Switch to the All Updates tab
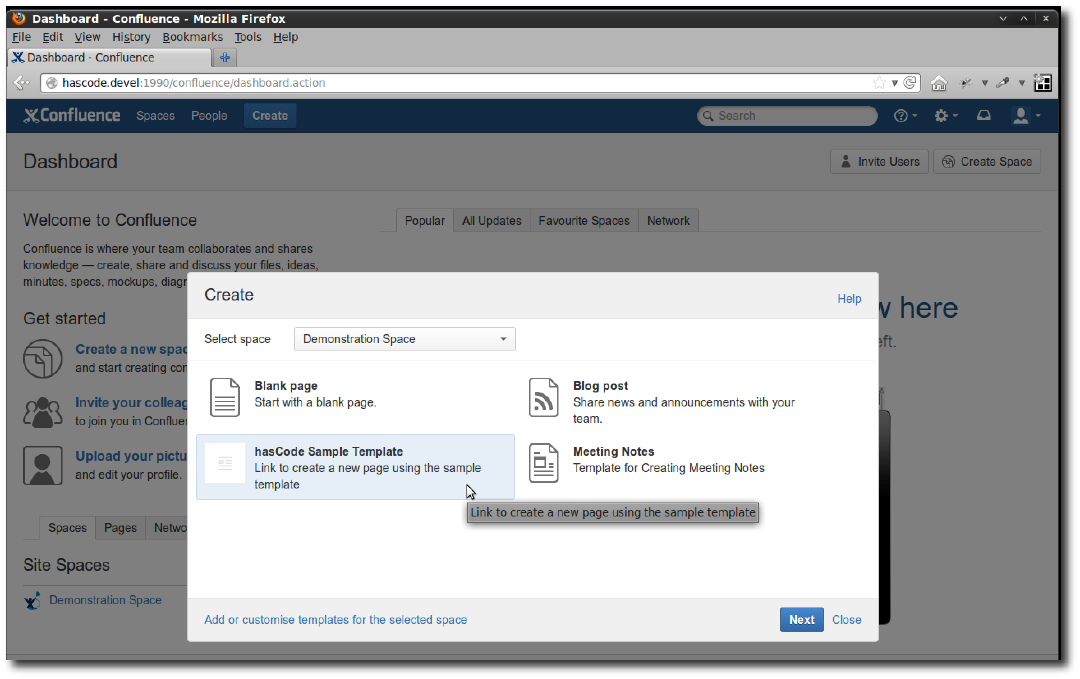The width and height of the screenshot is (1080, 679). [491, 220]
